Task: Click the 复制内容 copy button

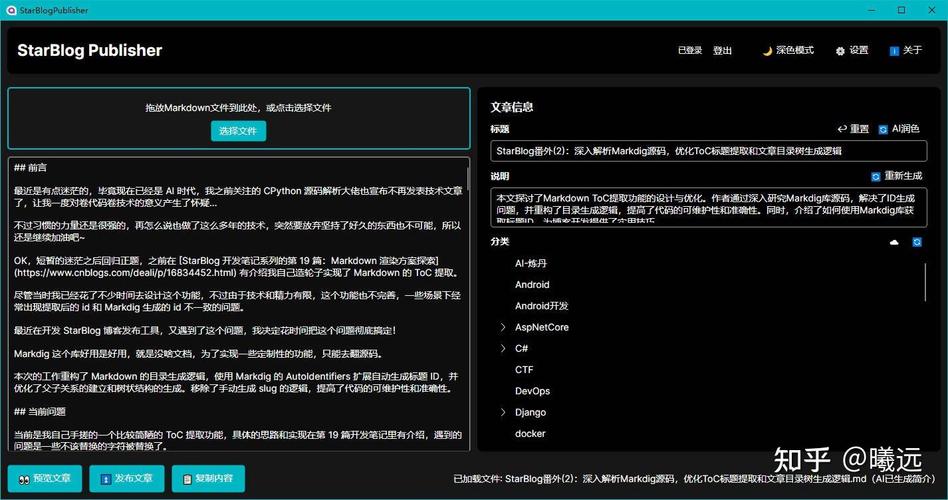Action: [209, 478]
